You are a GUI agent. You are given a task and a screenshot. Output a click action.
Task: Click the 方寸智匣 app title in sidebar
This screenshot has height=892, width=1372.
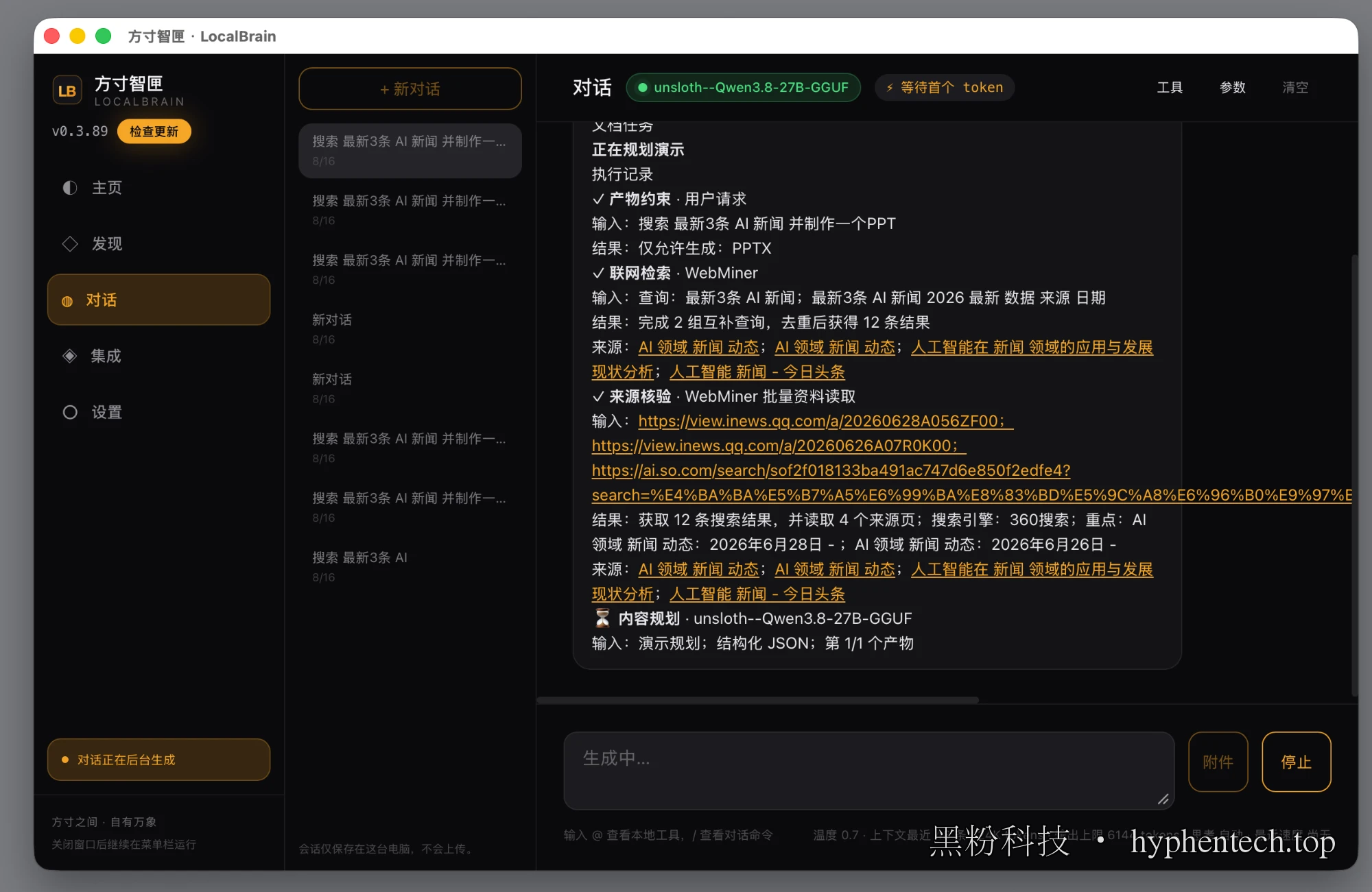(129, 84)
